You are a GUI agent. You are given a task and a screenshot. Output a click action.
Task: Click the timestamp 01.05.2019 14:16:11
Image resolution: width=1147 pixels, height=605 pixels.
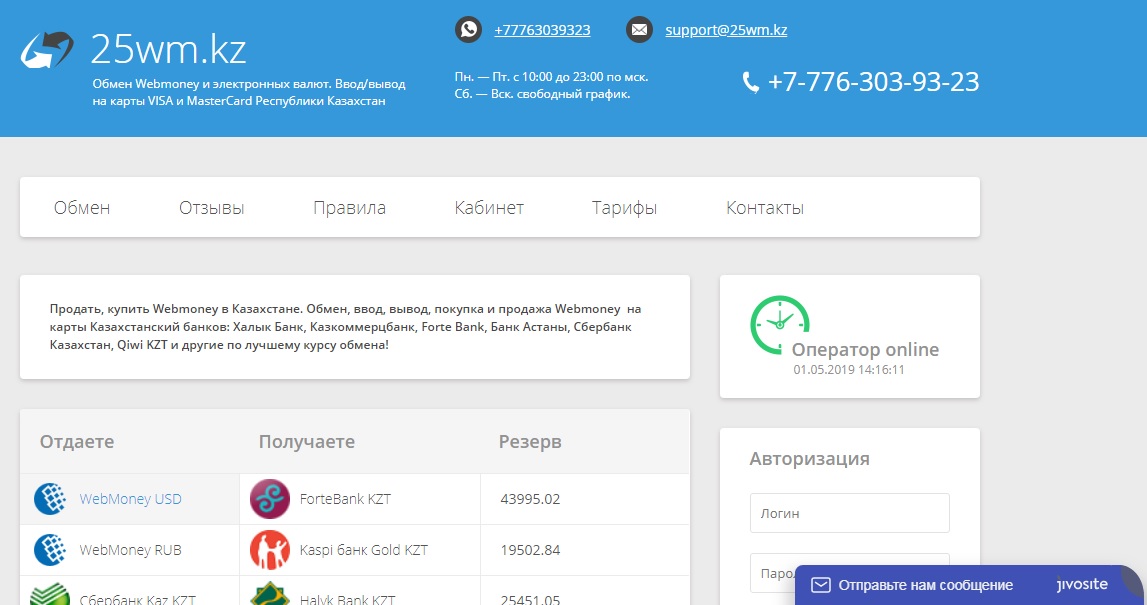849,369
